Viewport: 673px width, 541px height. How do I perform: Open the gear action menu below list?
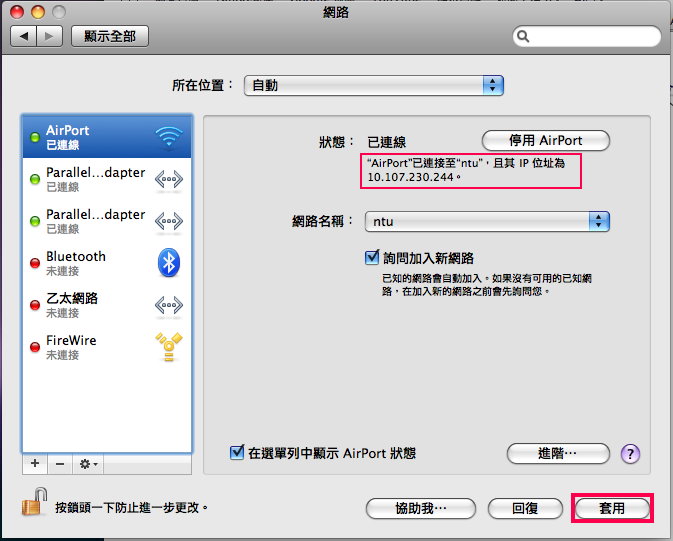(x=88, y=464)
